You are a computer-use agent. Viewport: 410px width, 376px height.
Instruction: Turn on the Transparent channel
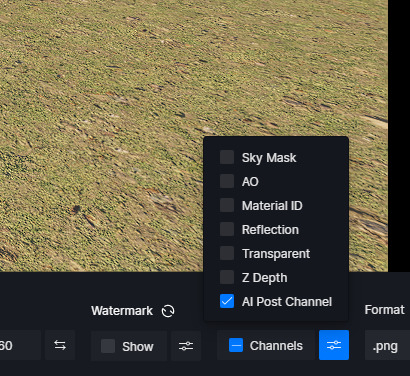(x=227, y=253)
